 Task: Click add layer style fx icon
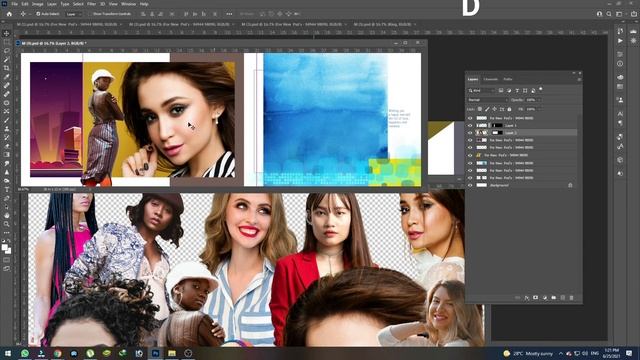click(x=527, y=298)
